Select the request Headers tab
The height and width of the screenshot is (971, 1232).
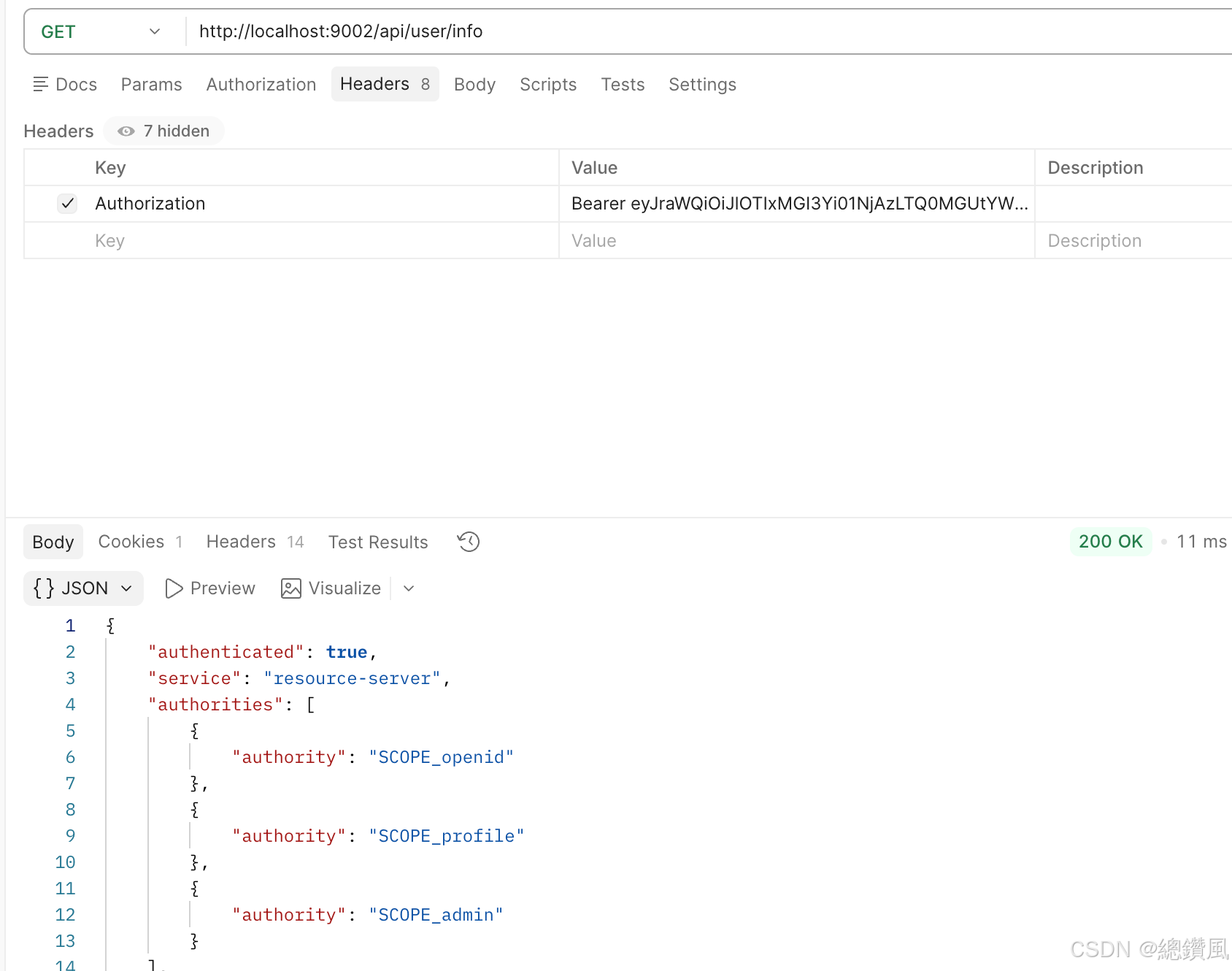click(385, 84)
